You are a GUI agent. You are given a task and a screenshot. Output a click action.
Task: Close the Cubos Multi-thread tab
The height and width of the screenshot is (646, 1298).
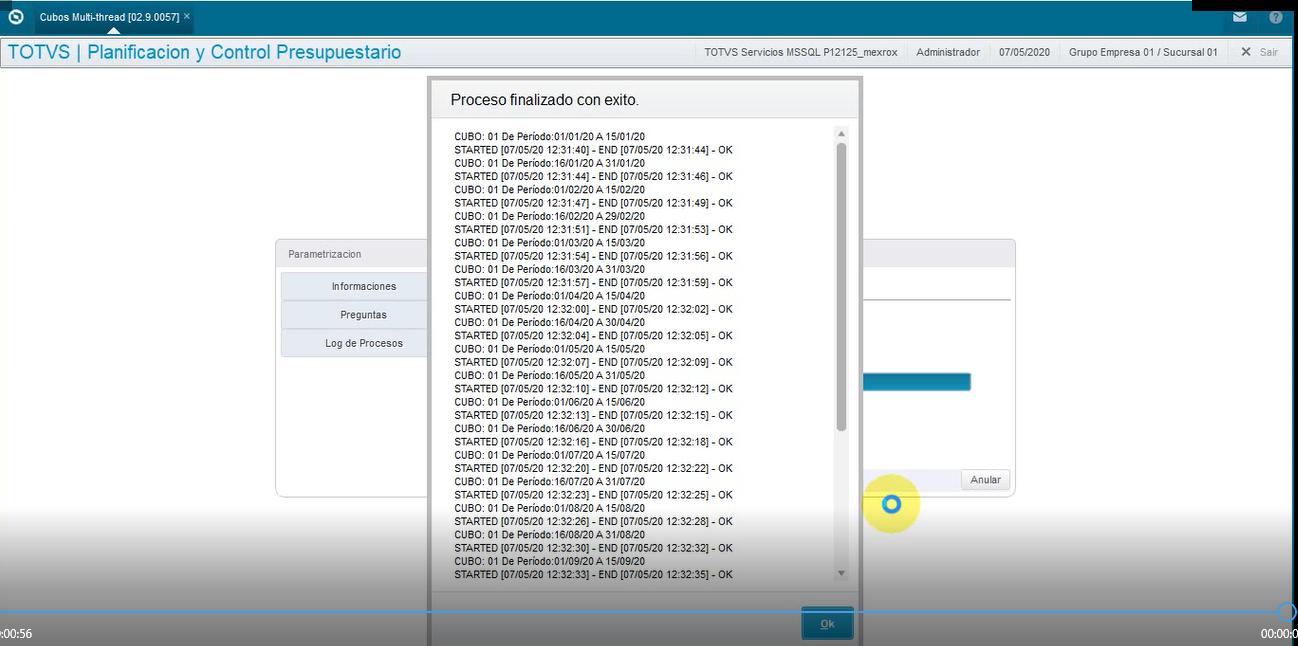[186, 16]
